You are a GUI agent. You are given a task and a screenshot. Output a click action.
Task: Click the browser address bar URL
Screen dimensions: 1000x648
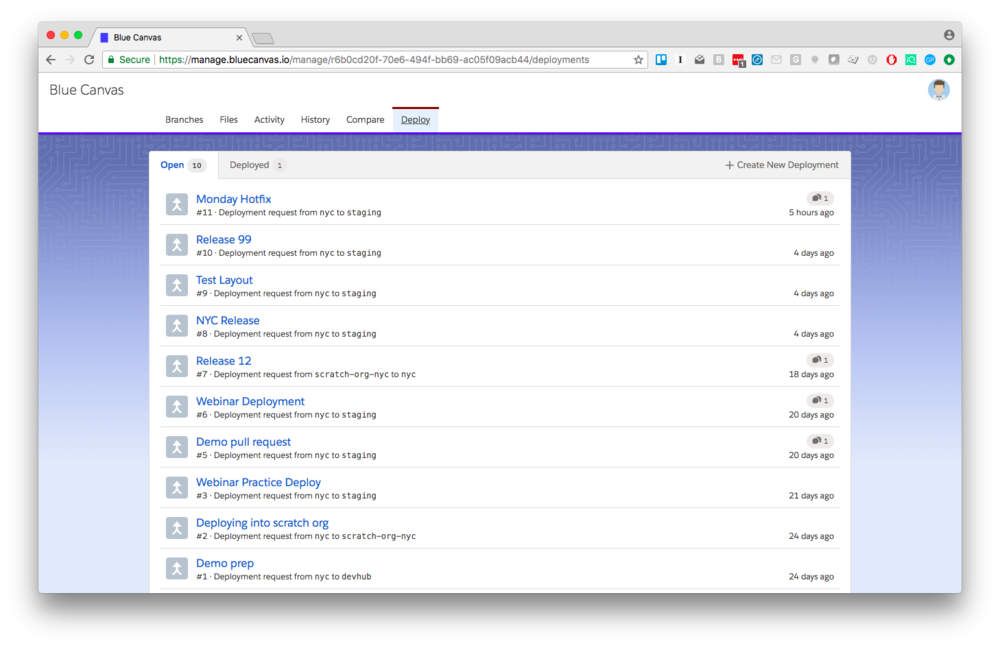click(x=374, y=60)
